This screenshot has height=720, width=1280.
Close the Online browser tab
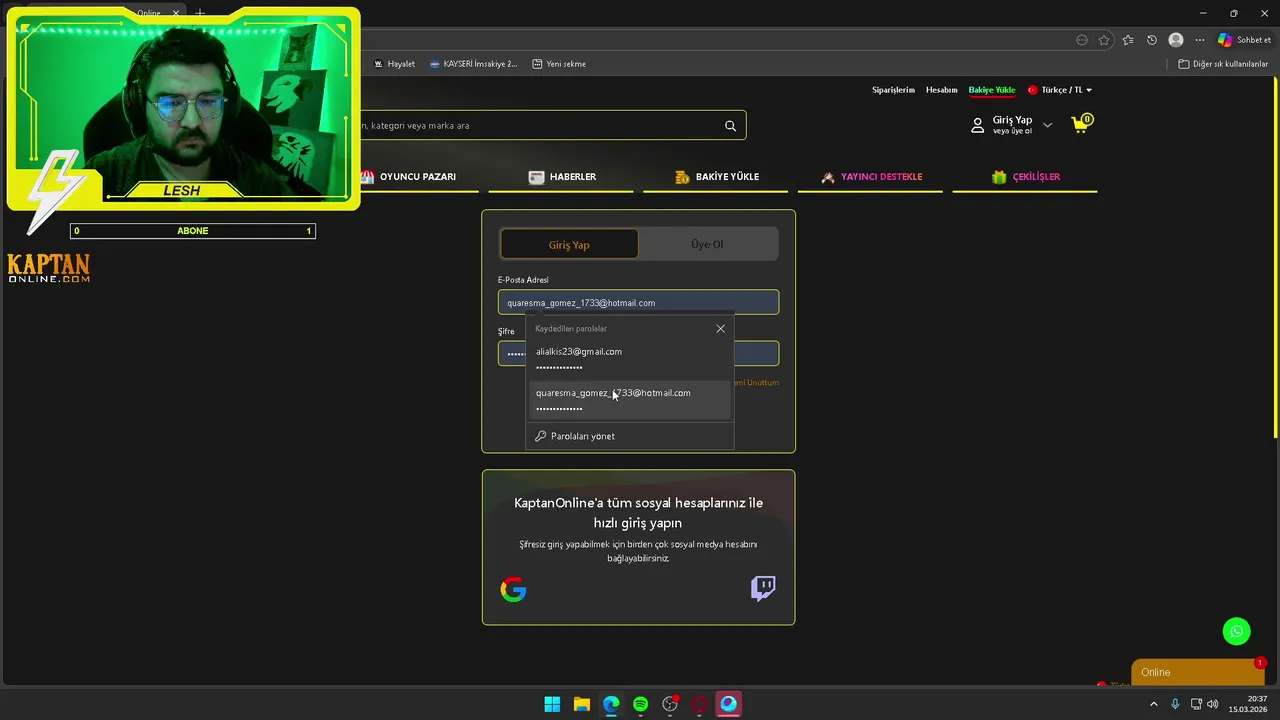pyautogui.click(x=175, y=13)
